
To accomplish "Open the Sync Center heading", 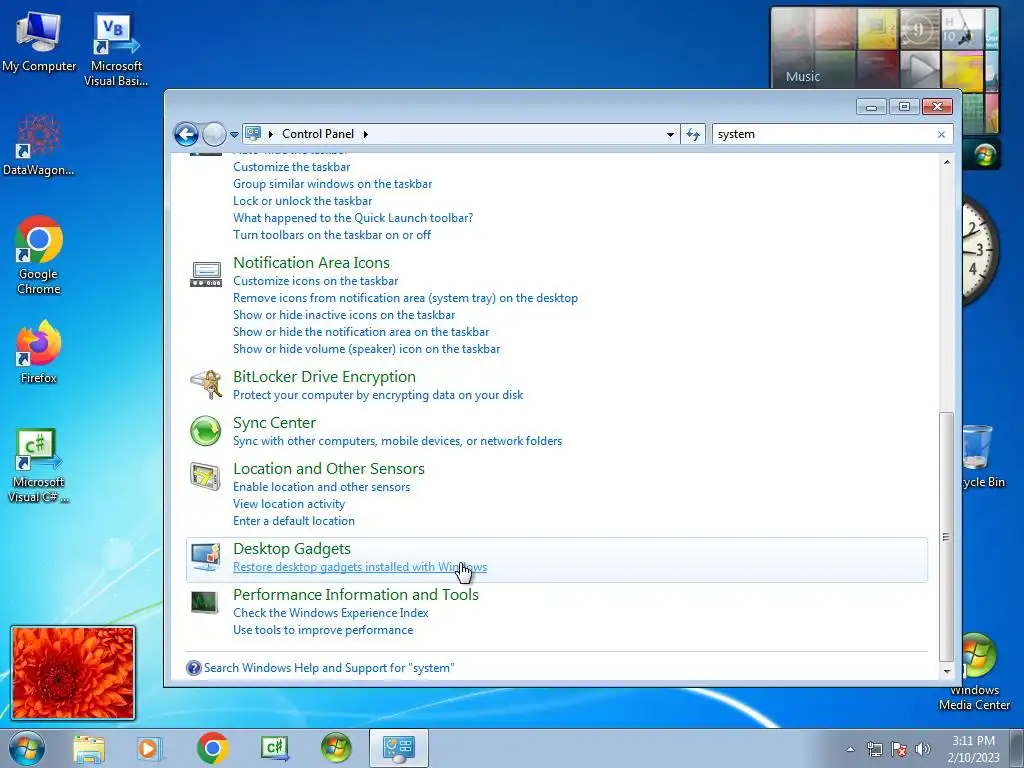I will coord(274,423).
